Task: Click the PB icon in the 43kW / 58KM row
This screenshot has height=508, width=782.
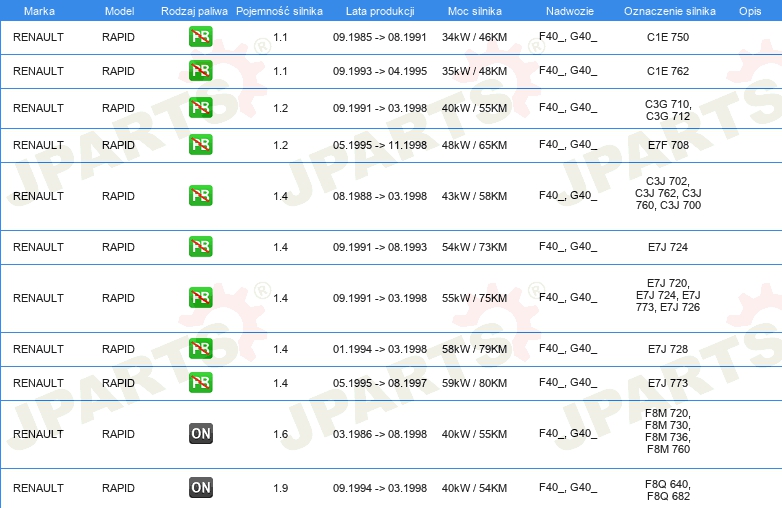Action: point(200,195)
